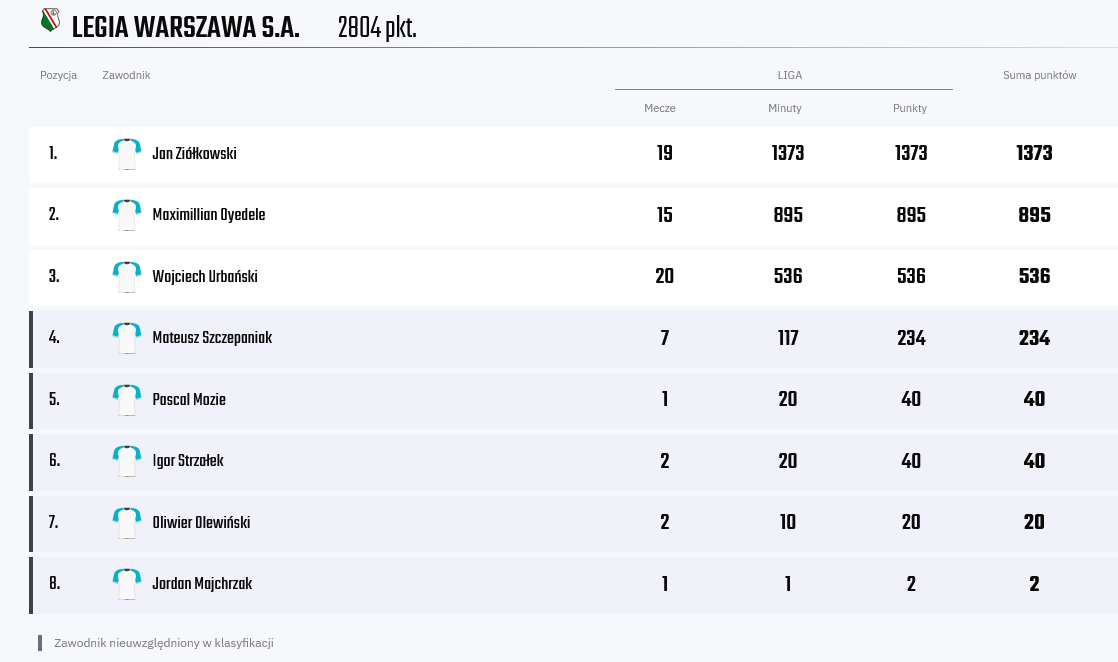
Task: Click the Mecze column header
Action: point(660,108)
